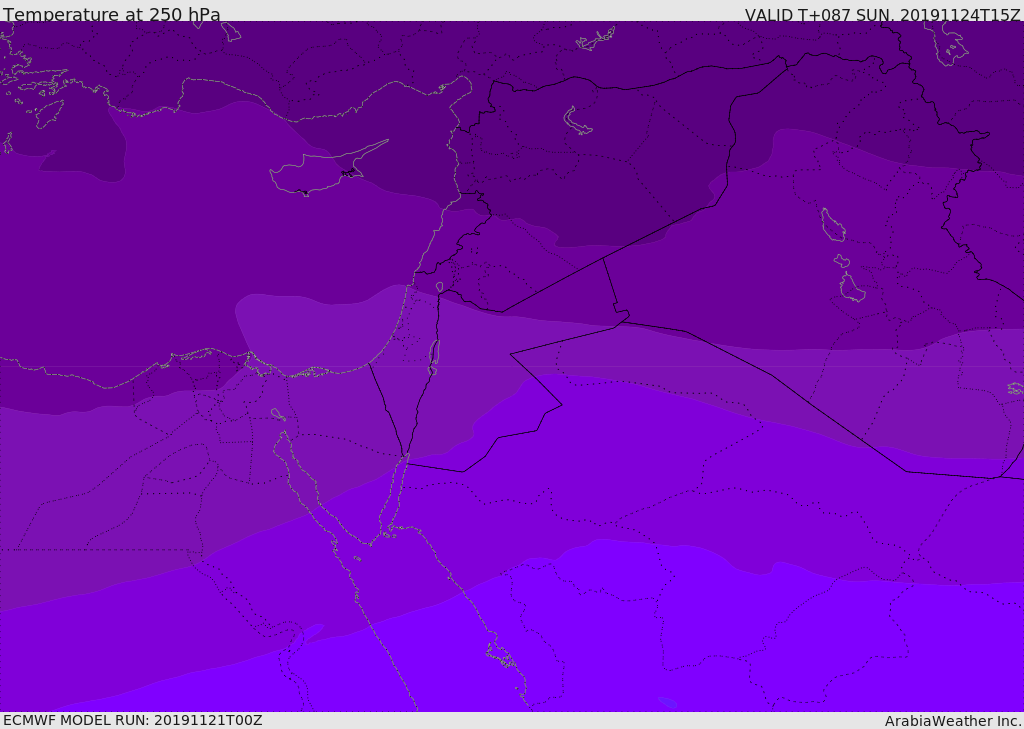
Task: Click the ArabiaWeather Inc. credit text
Action: [953, 721]
